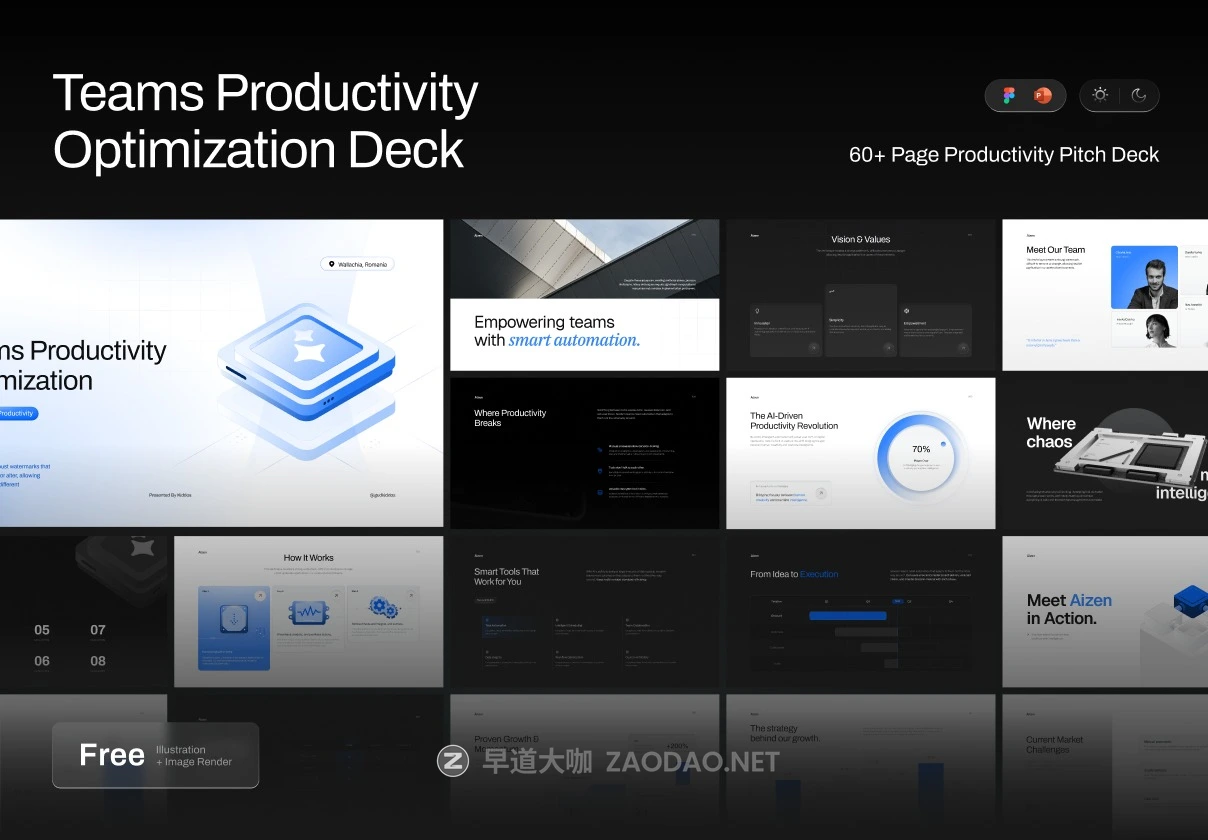Image resolution: width=1208 pixels, height=840 pixels.
Task: Click the Empowerment card icon
Action: (906, 310)
